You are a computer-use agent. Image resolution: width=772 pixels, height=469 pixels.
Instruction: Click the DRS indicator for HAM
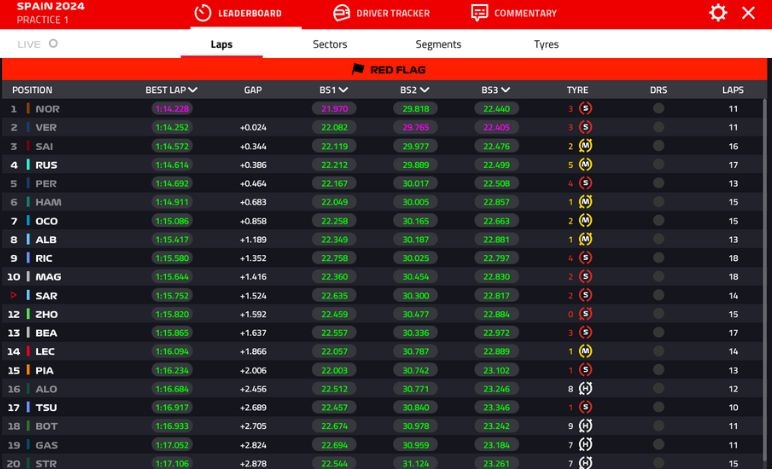[658, 202]
